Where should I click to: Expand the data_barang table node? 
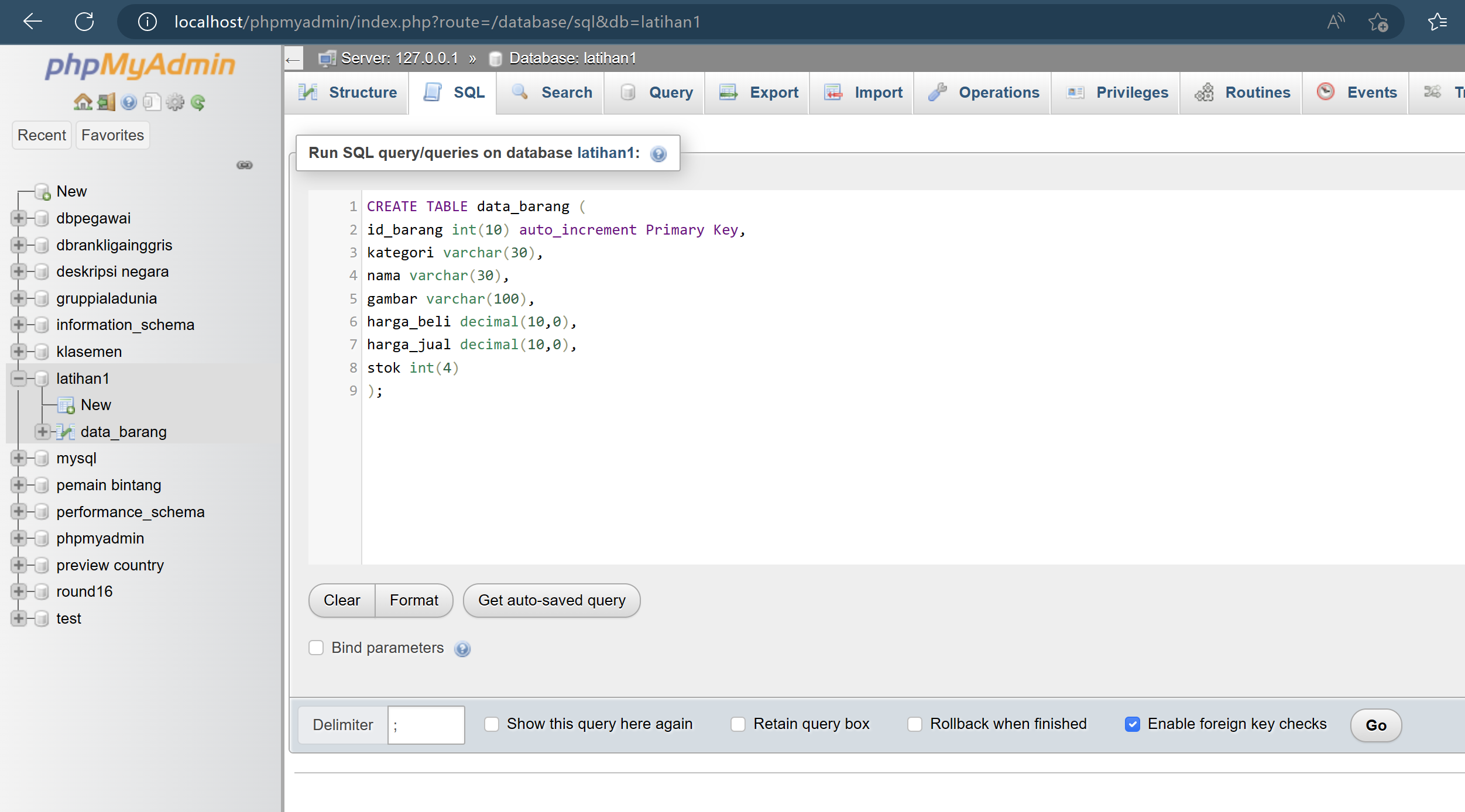[x=42, y=432]
